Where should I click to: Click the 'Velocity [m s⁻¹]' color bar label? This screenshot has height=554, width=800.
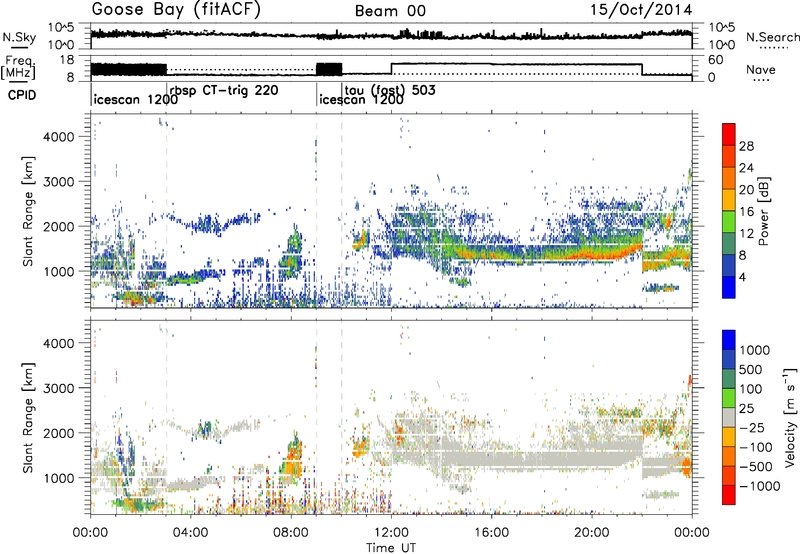[x=790, y=417]
